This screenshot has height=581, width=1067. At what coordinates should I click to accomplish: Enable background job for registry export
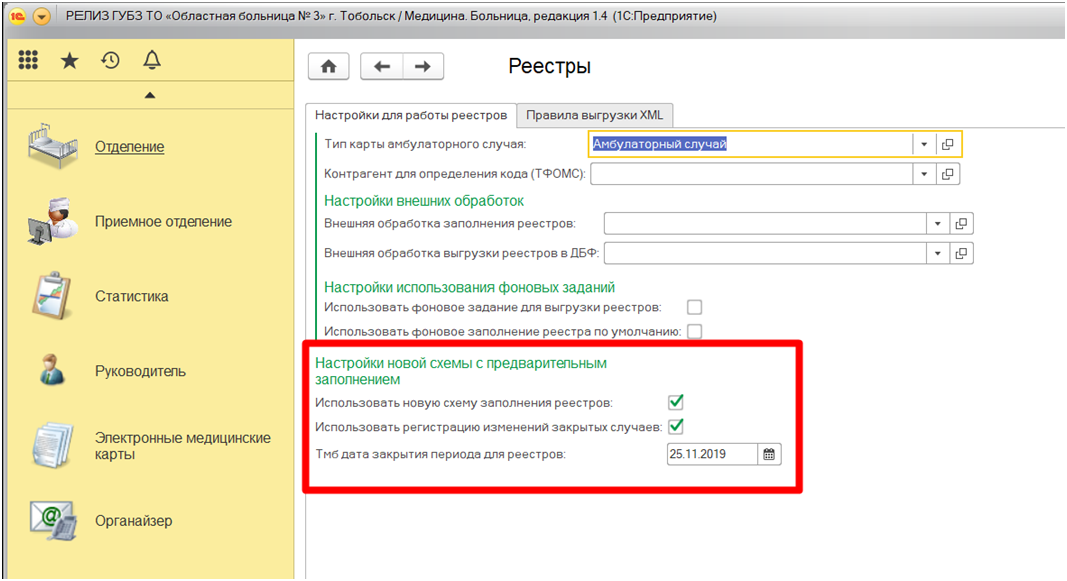point(694,307)
